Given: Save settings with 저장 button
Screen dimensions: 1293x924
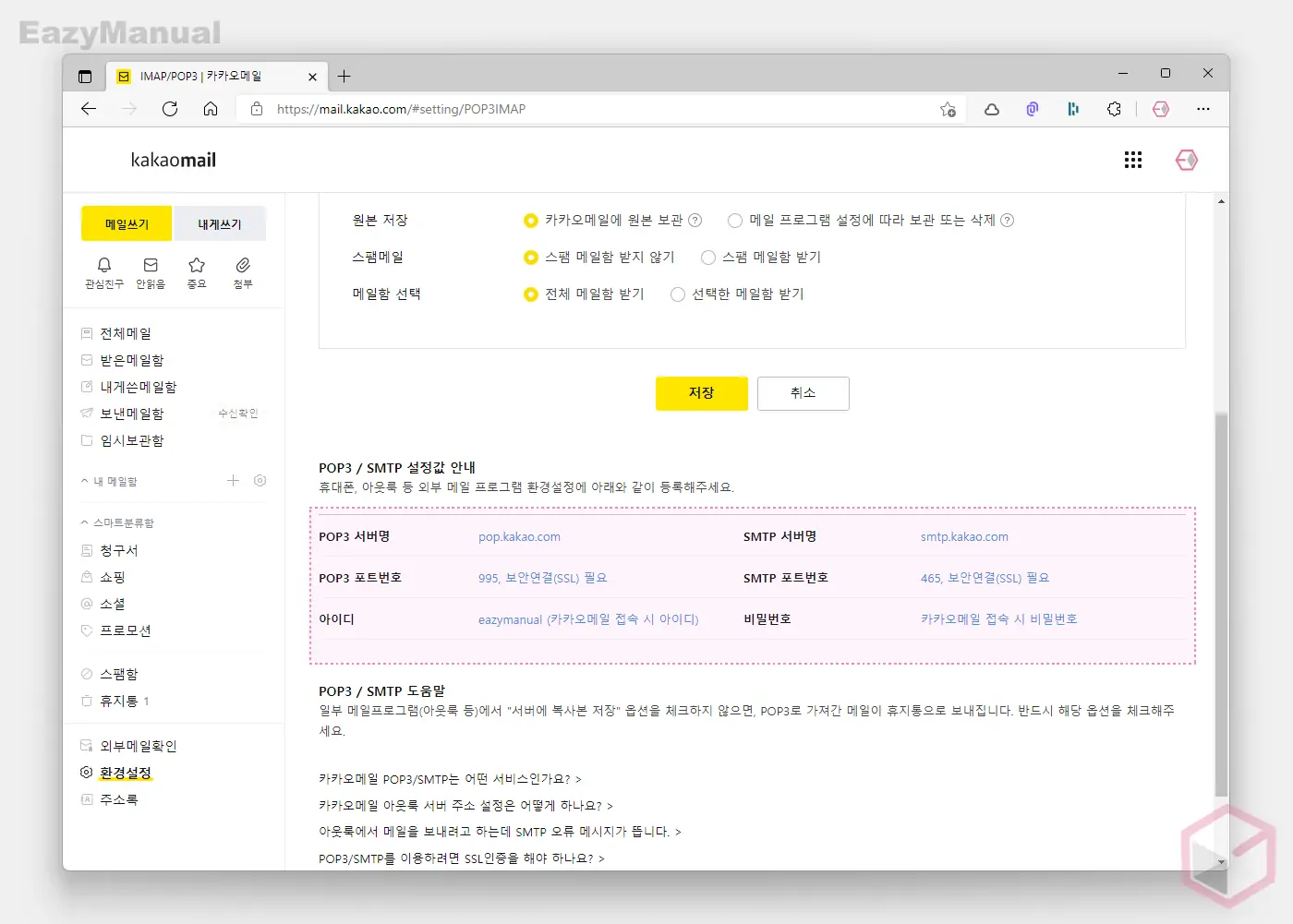Looking at the screenshot, I should tap(702, 393).
